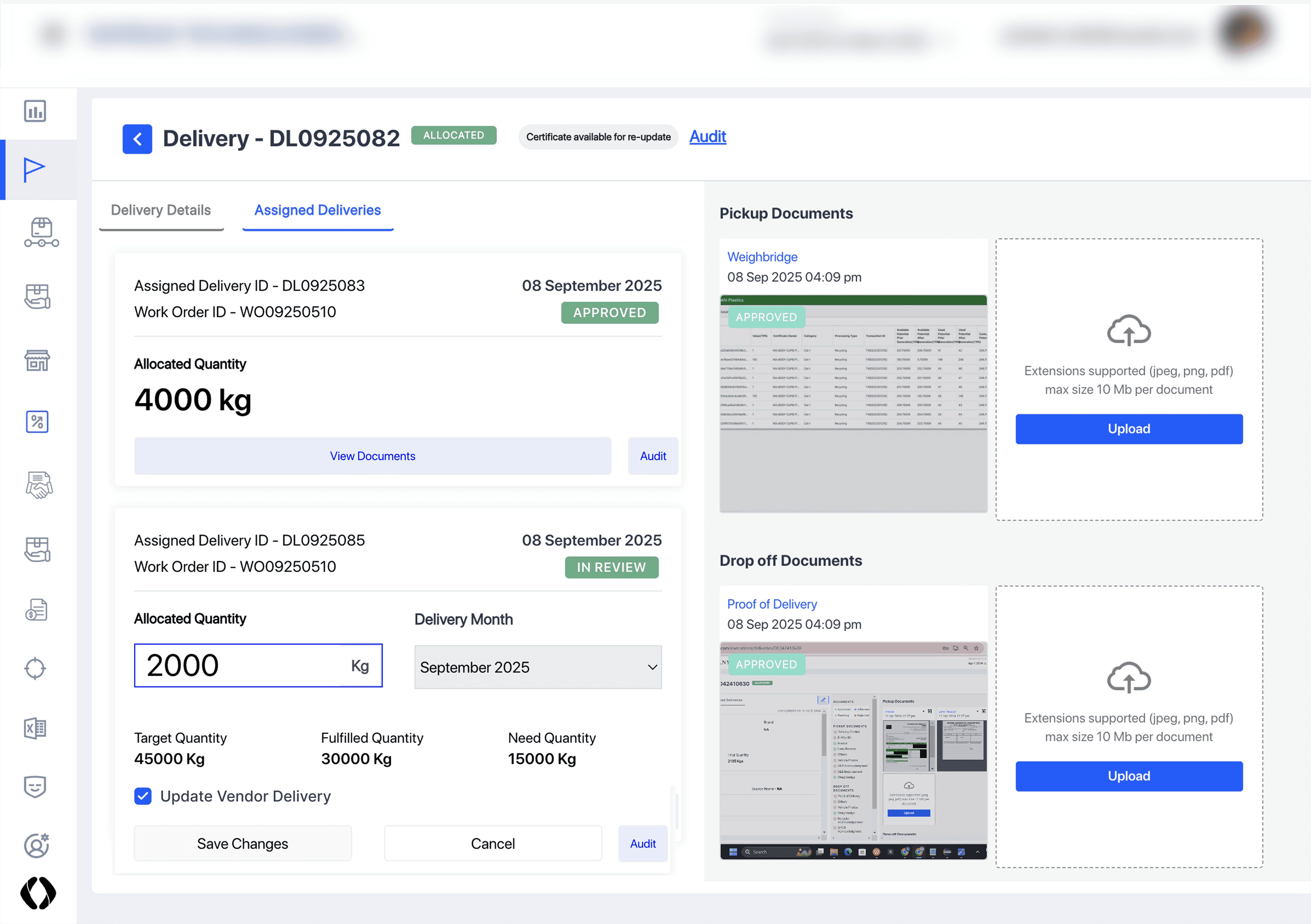Select the Assigned Deliveries tab
Viewport: 1311px width, 924px height.
[317, 210]
